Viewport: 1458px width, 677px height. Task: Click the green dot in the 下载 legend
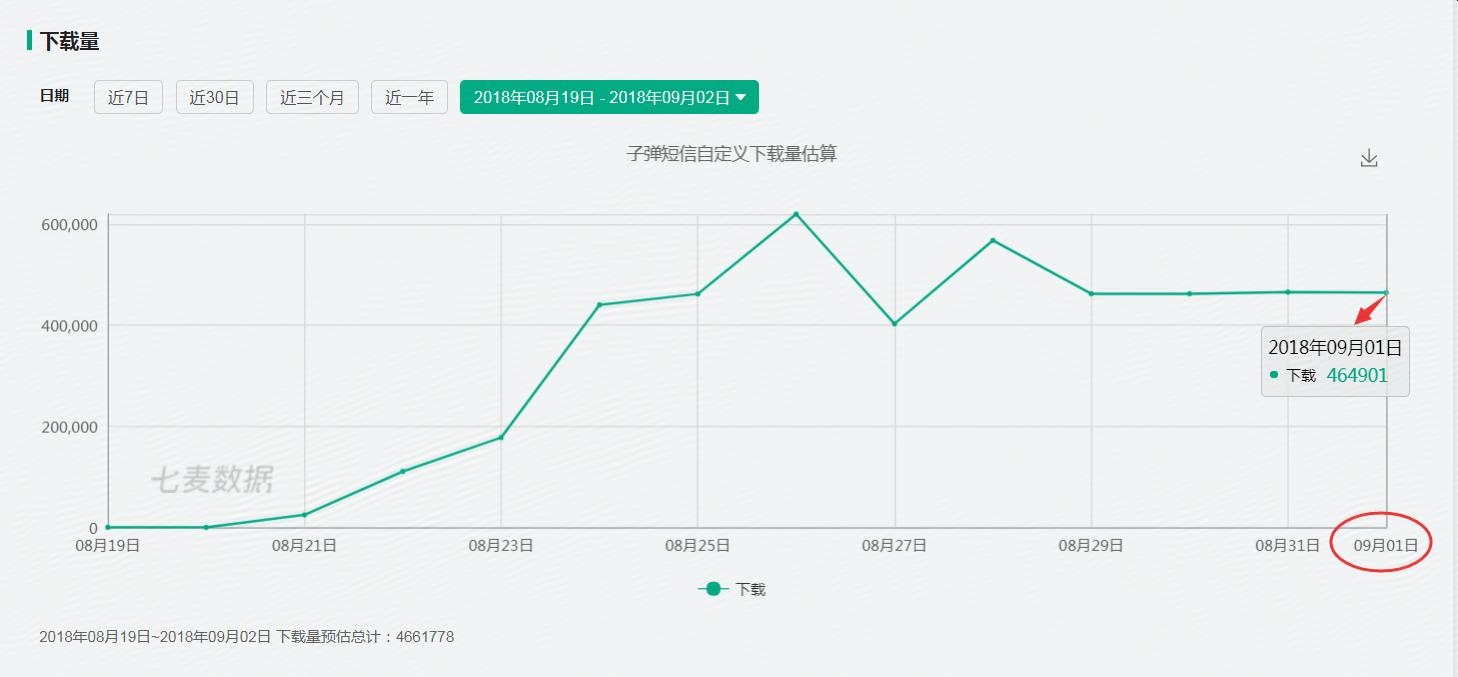coord(711,589)
